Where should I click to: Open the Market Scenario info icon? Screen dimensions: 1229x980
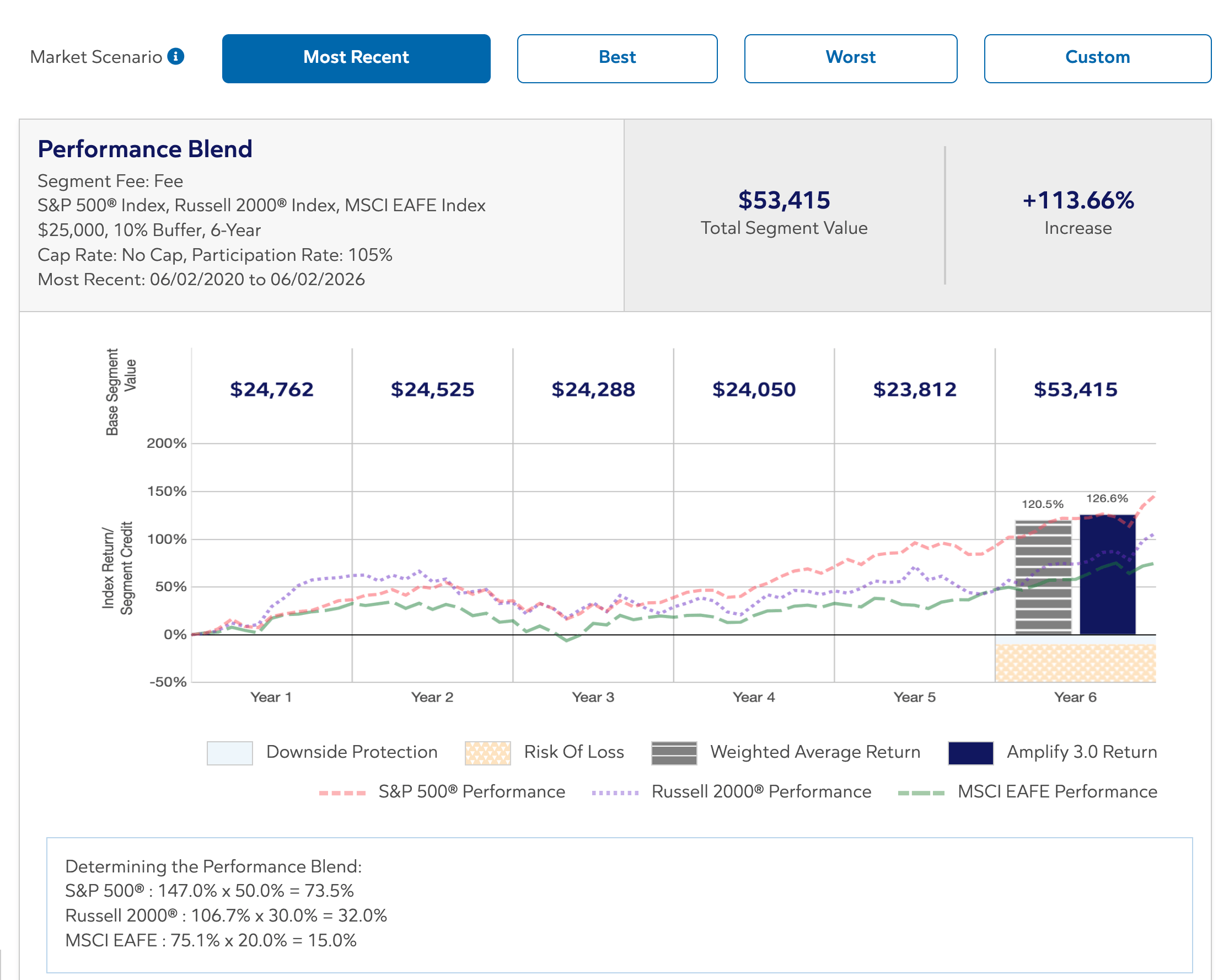pos(175,56)
